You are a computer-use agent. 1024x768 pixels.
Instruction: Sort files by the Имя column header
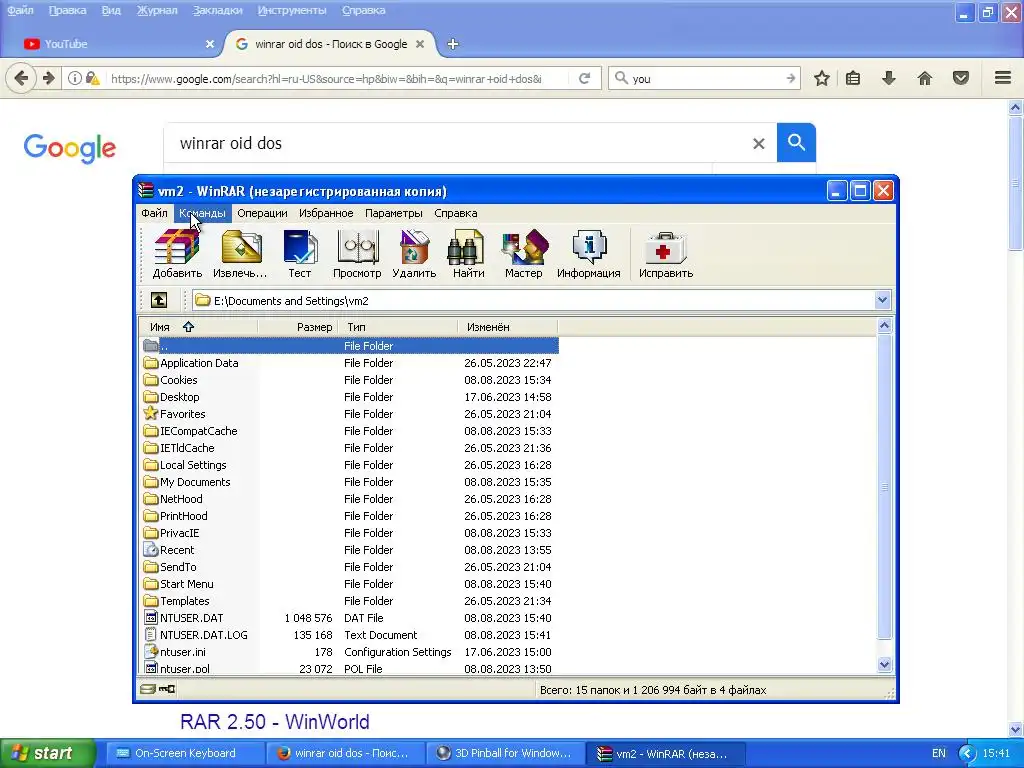[198, 327]
